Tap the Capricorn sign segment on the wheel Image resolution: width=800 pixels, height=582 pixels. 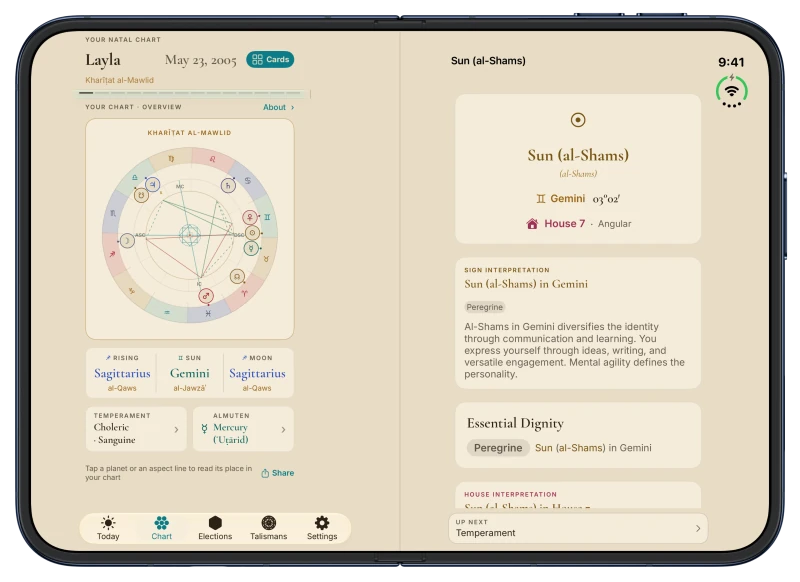tap(132, 291)
